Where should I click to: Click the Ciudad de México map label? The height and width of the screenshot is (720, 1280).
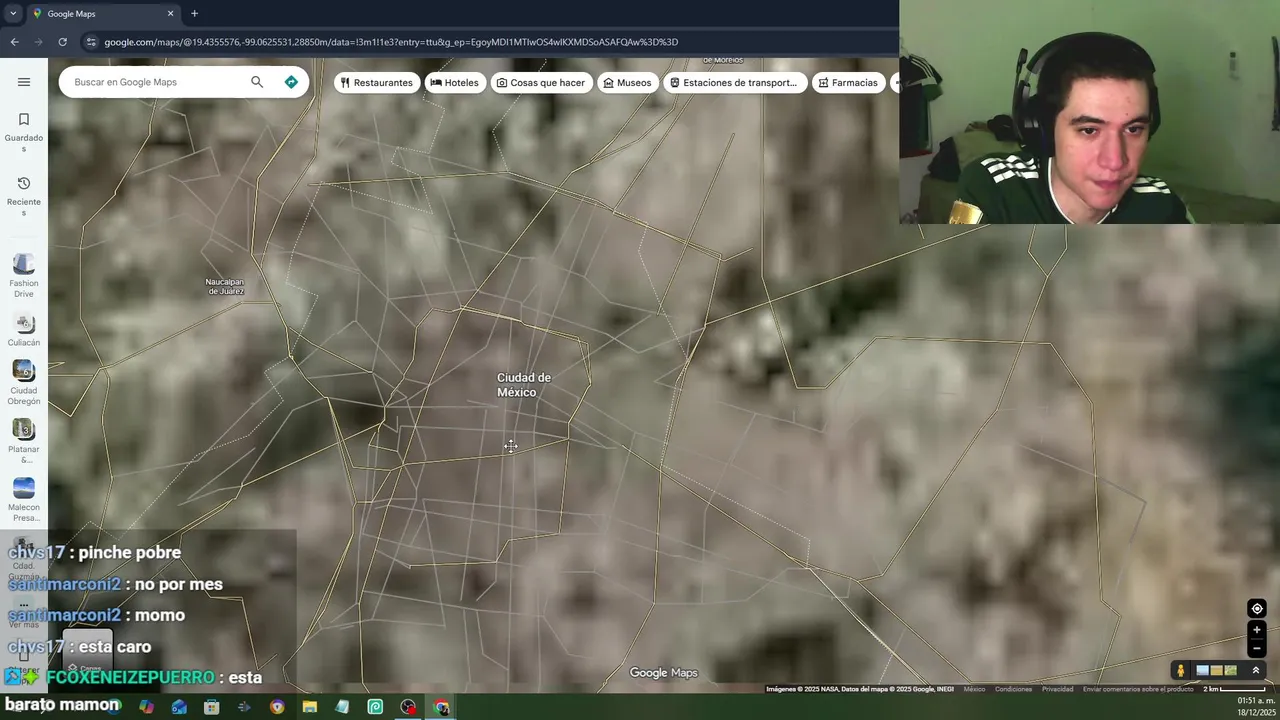click(x=523, y=385)
